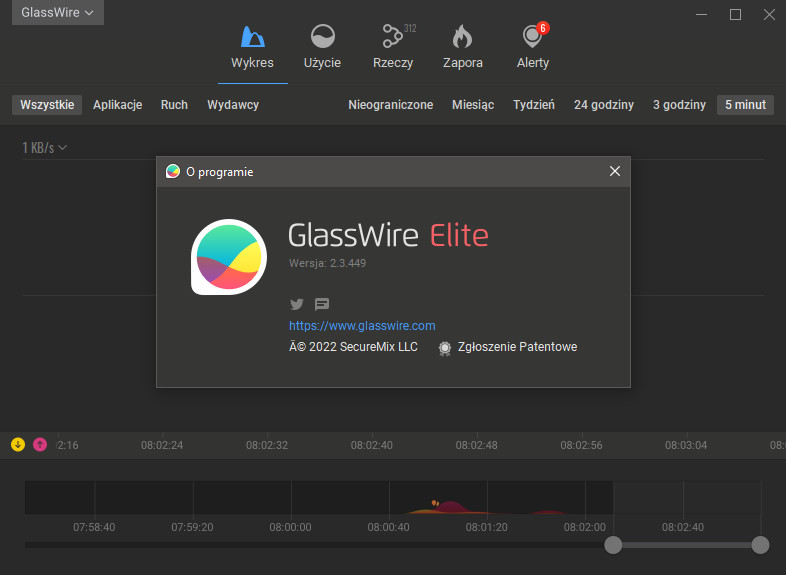
Task: Set time range to Miesiąc
Action: point(473,105)
